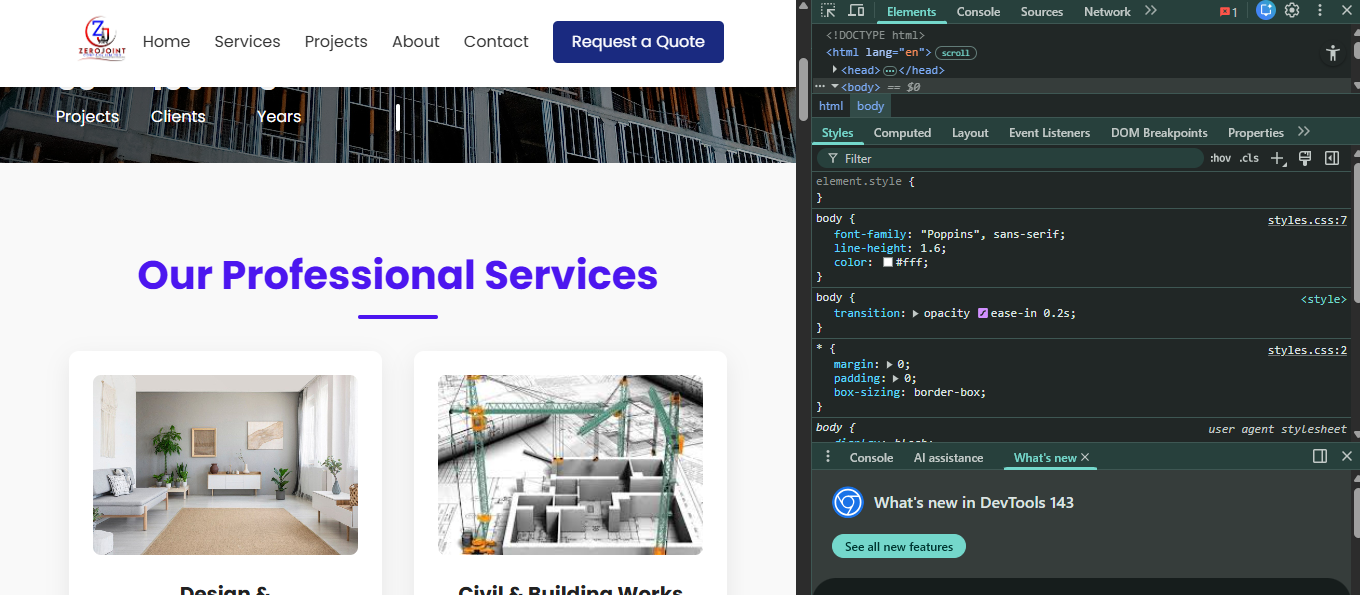Toggle the ease-in transition checkbox
This screenshot has width=1360, height=595.
(985, 313)
